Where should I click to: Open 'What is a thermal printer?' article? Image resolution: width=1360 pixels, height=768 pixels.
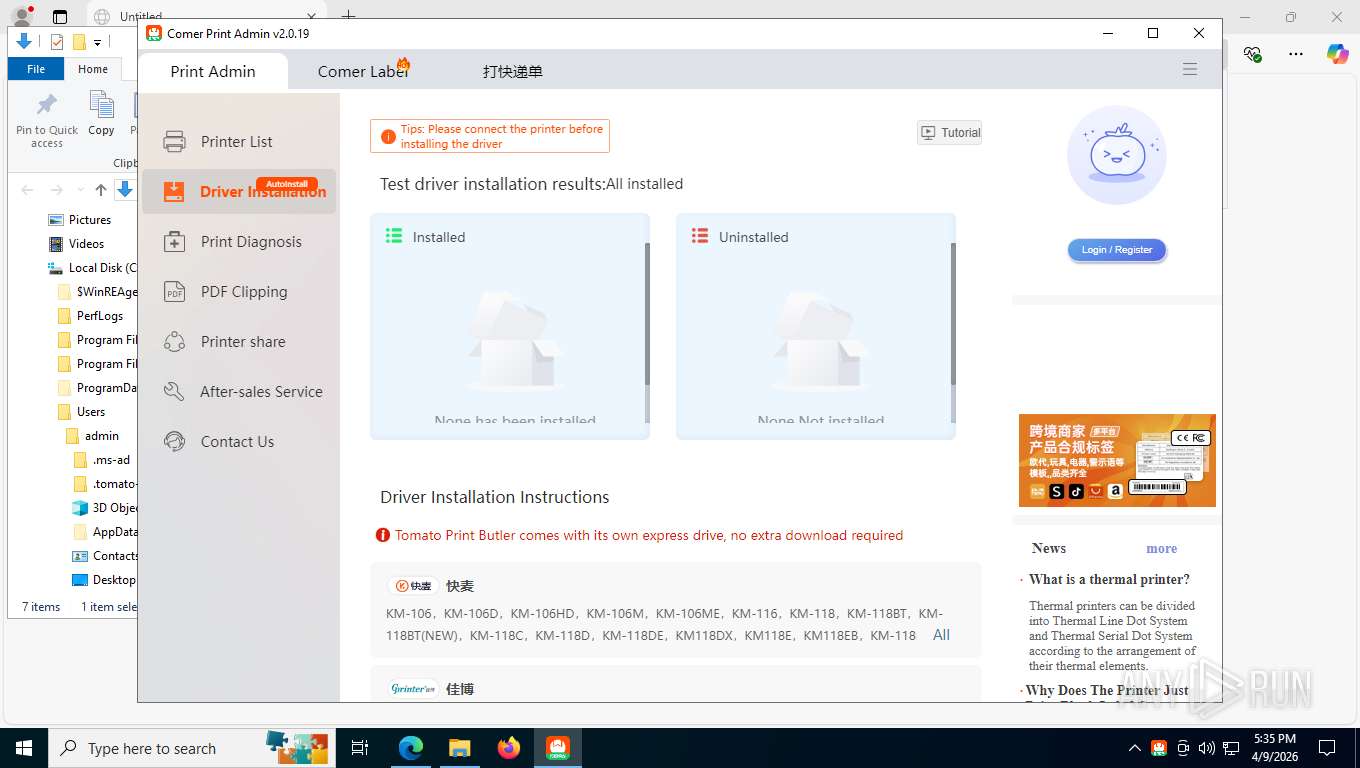pos(1109,579)
